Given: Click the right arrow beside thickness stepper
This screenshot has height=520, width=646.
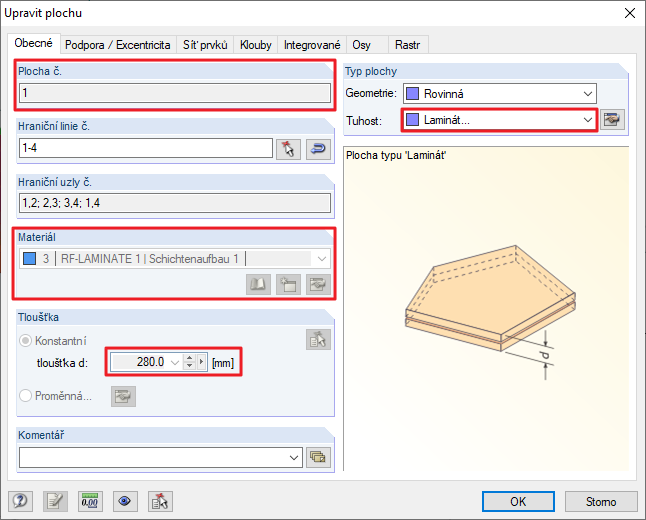Looking at the screenshot, I should click(x=201, y=362).
